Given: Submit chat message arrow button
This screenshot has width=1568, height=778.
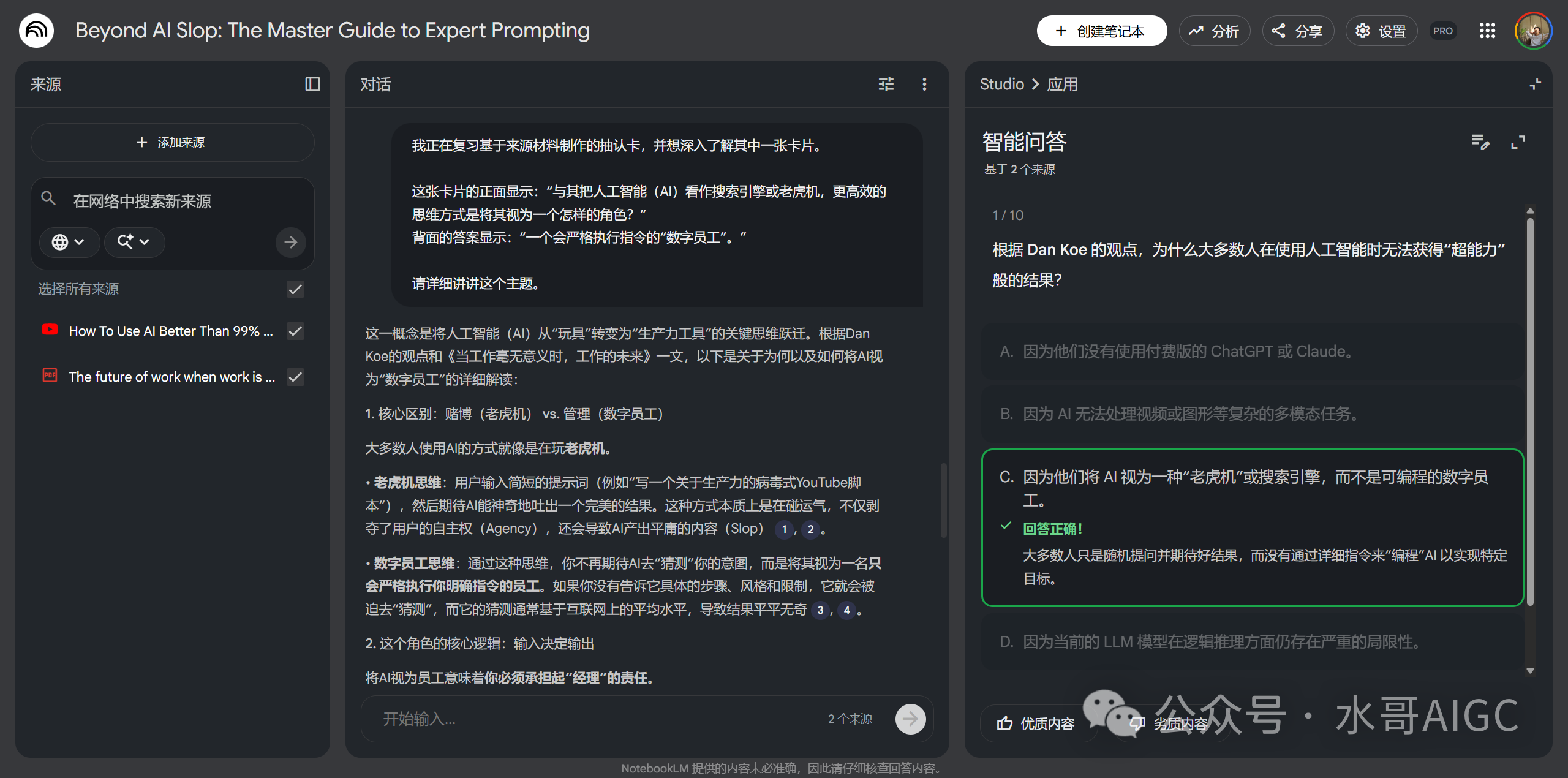Looking at the screenshot, I should click(910, 719).
